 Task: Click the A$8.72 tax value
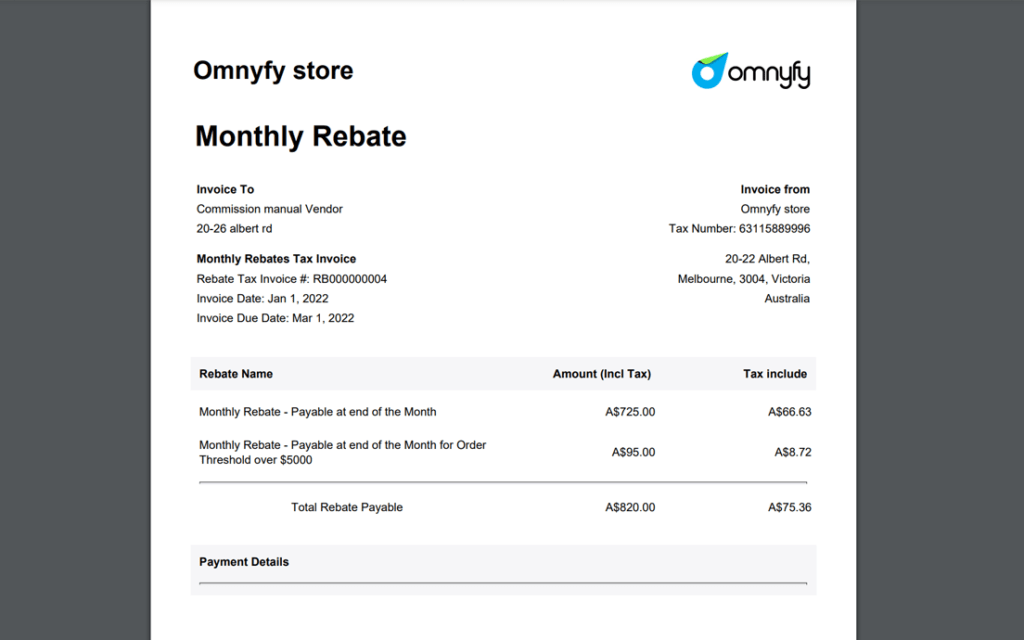[793, 452]
